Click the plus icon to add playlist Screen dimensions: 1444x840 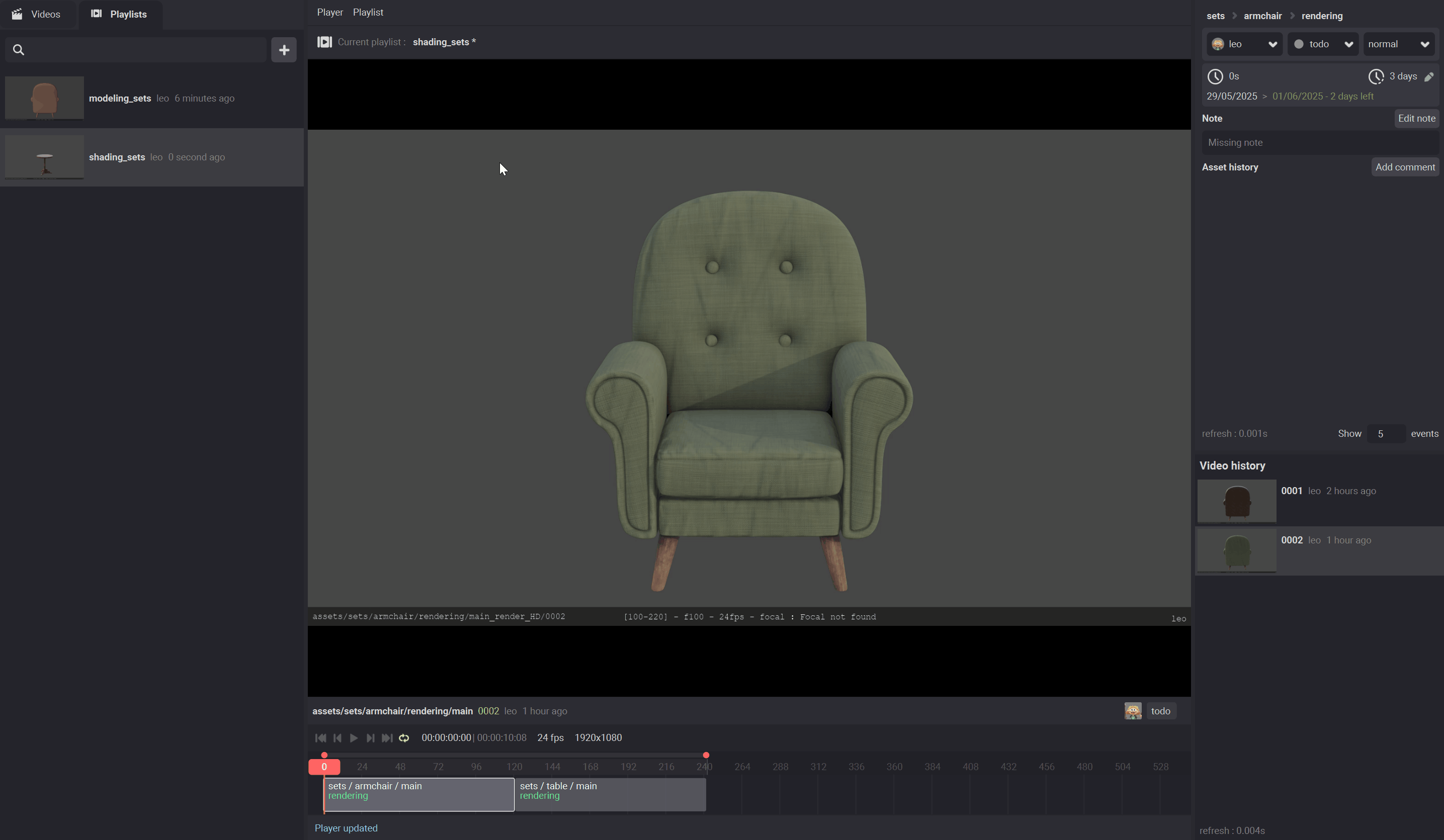coord(284,50)
